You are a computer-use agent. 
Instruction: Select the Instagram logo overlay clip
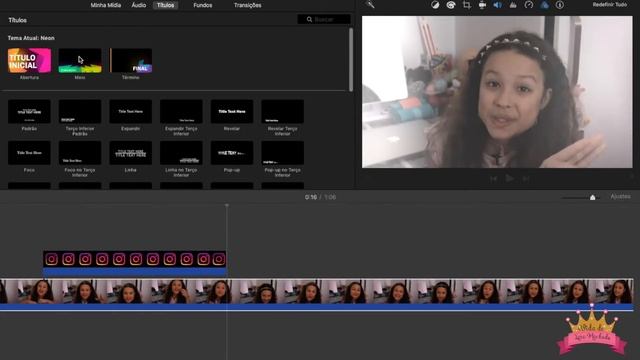coord(134,259)
